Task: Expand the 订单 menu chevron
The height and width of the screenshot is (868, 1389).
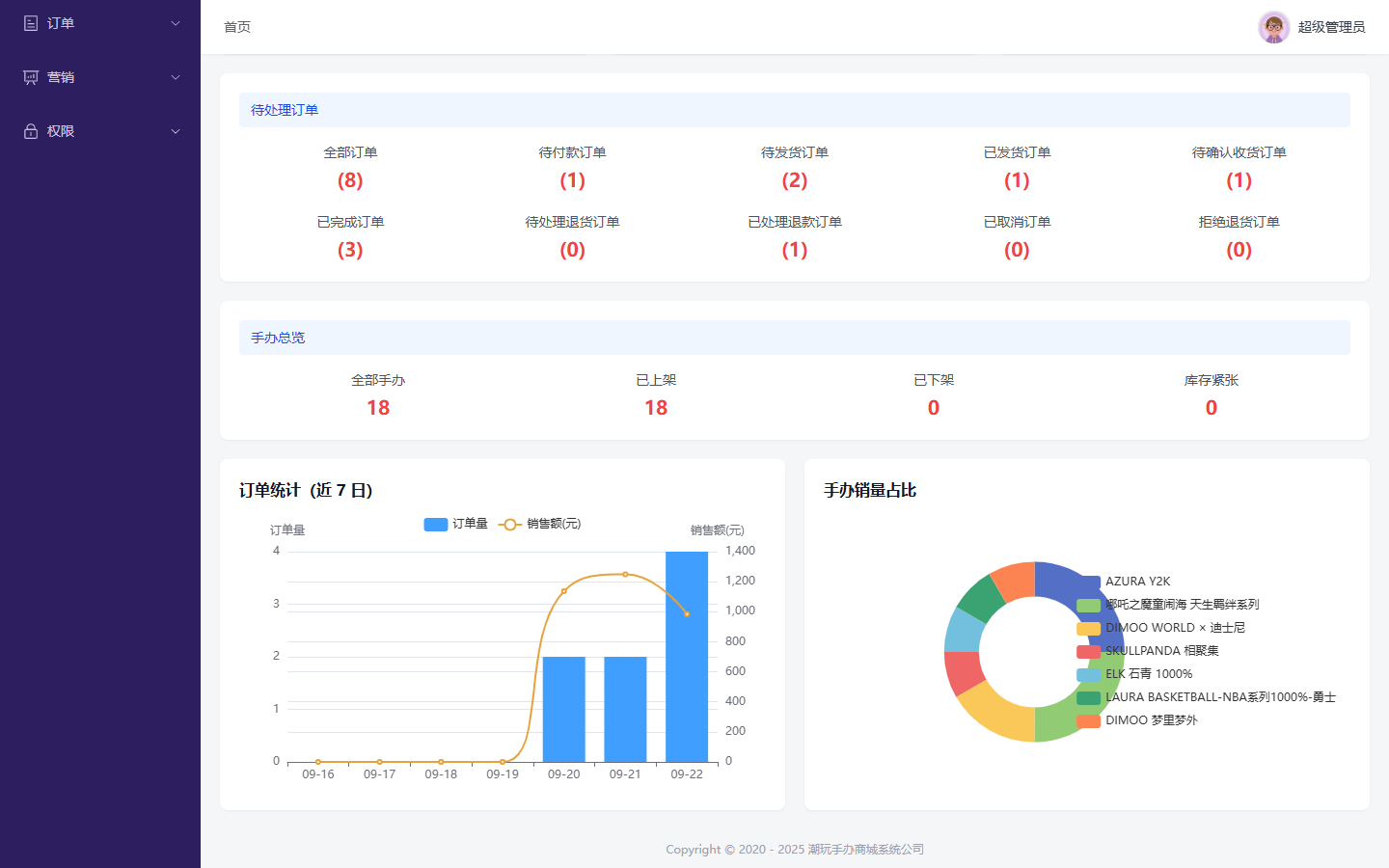Action: pyautogui.click(x=176, y=23)
